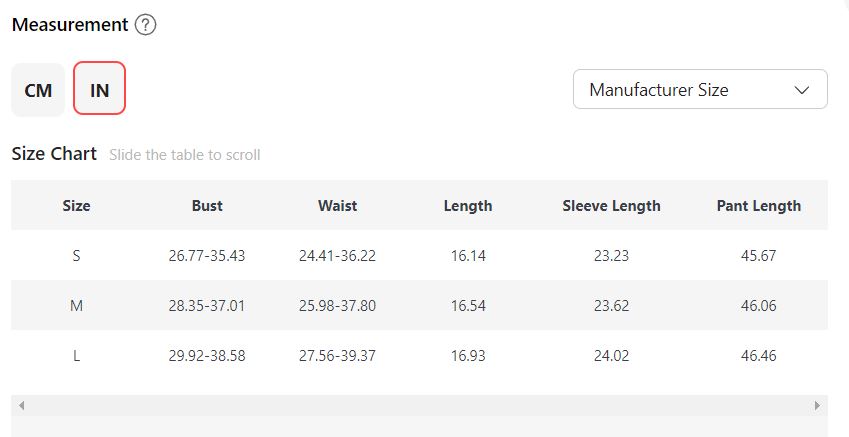
Task: Click bust value 28.35-37.01 for M
Action: (207, 305)
